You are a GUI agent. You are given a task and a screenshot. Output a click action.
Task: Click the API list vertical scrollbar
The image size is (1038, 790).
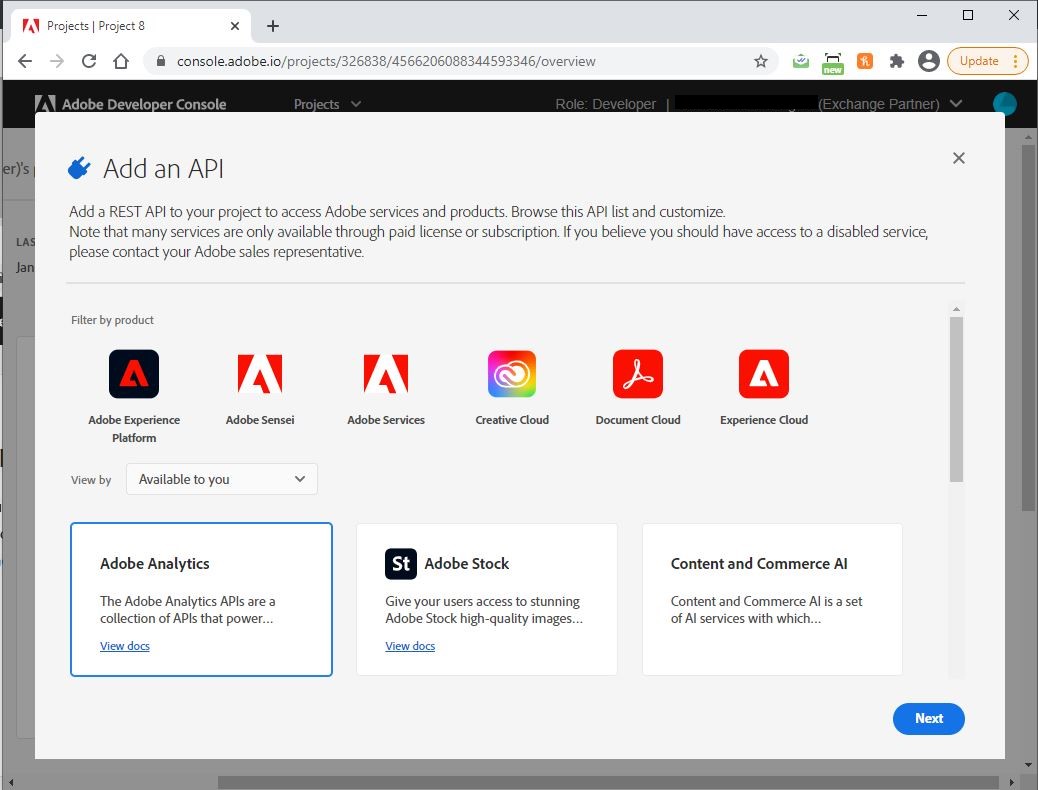pyautogui.click(x=956, y=399)
